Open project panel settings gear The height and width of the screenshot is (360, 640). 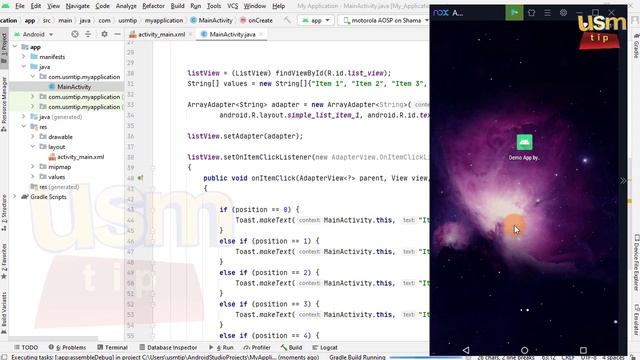point(104,34)
